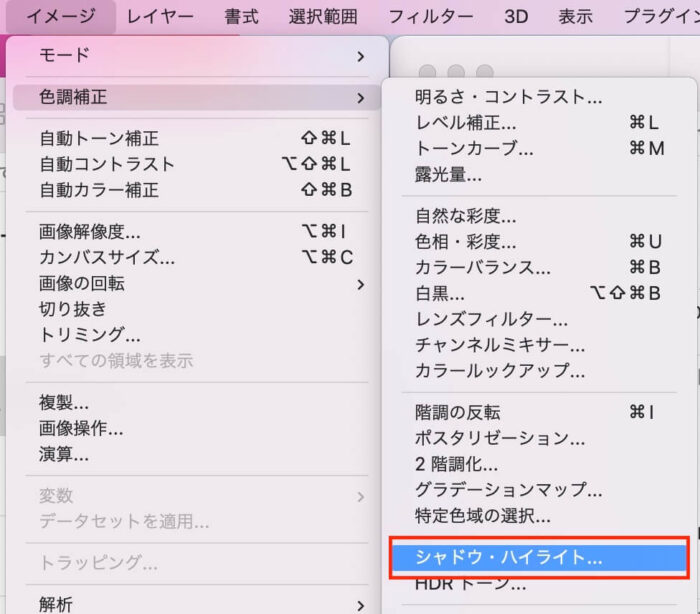The width and height of the screenshot is (700, 614).
Task: Open 明るさ・コントラスト adjustment
Action: pyautogui.click(x=539, y=97)
